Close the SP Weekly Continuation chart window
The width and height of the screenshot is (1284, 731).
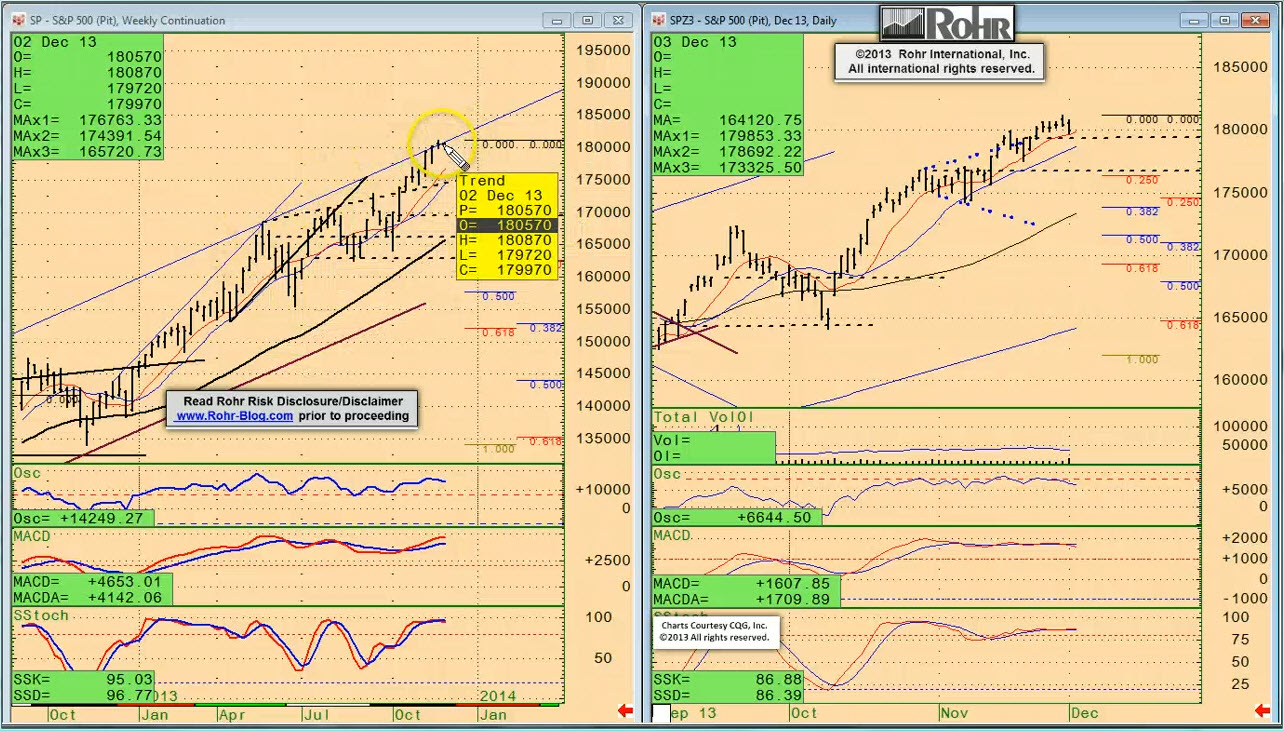619,20
